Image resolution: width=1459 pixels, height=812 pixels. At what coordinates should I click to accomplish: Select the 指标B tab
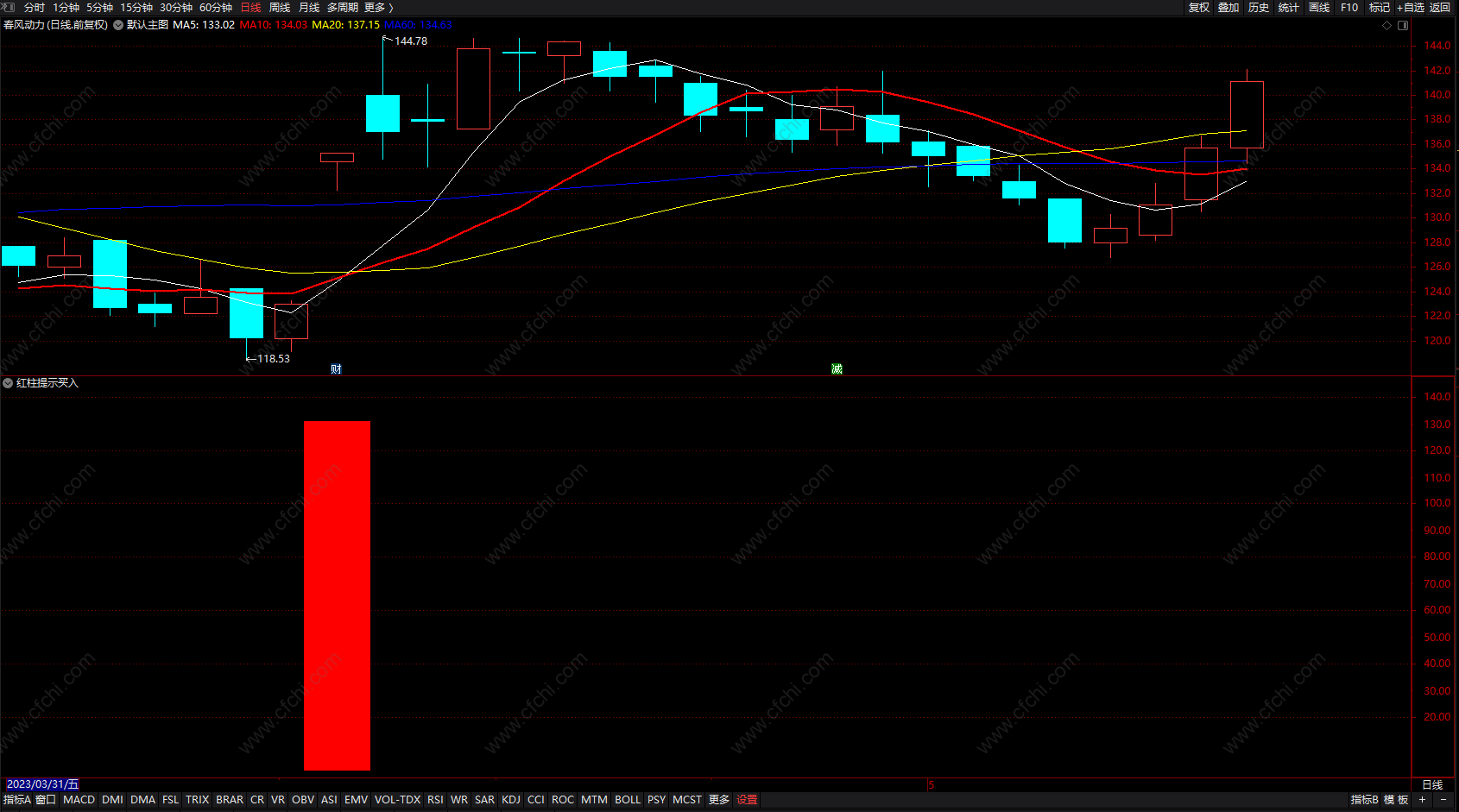[x=1364, y=800]
